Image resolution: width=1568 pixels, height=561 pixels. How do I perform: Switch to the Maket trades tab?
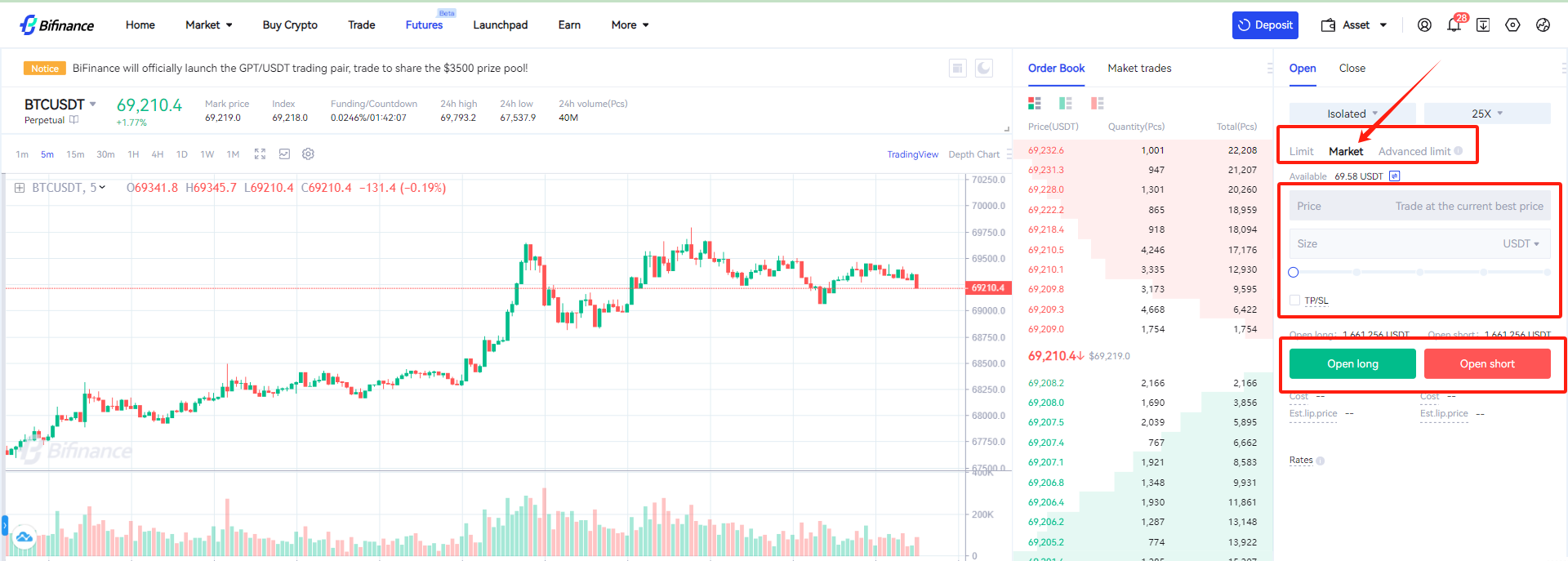[x=1139, y=68]
